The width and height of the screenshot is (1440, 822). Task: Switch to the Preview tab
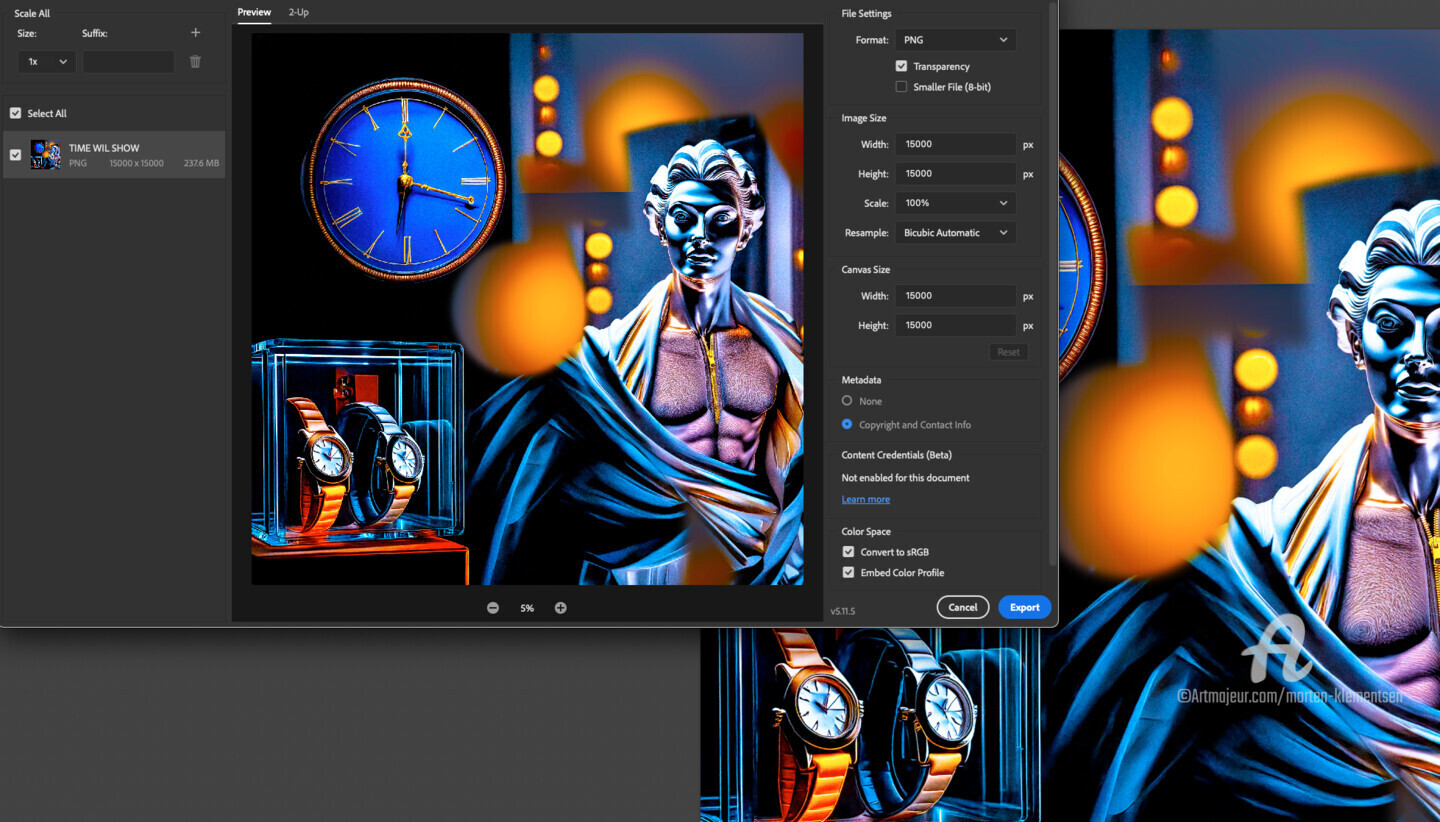(x=254, y=12)
